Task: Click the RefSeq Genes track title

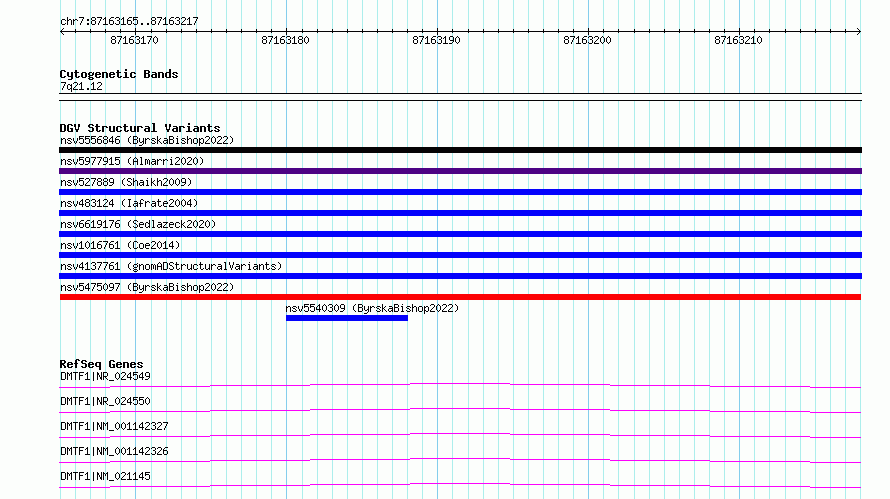Action: click(x=101, y=364)
